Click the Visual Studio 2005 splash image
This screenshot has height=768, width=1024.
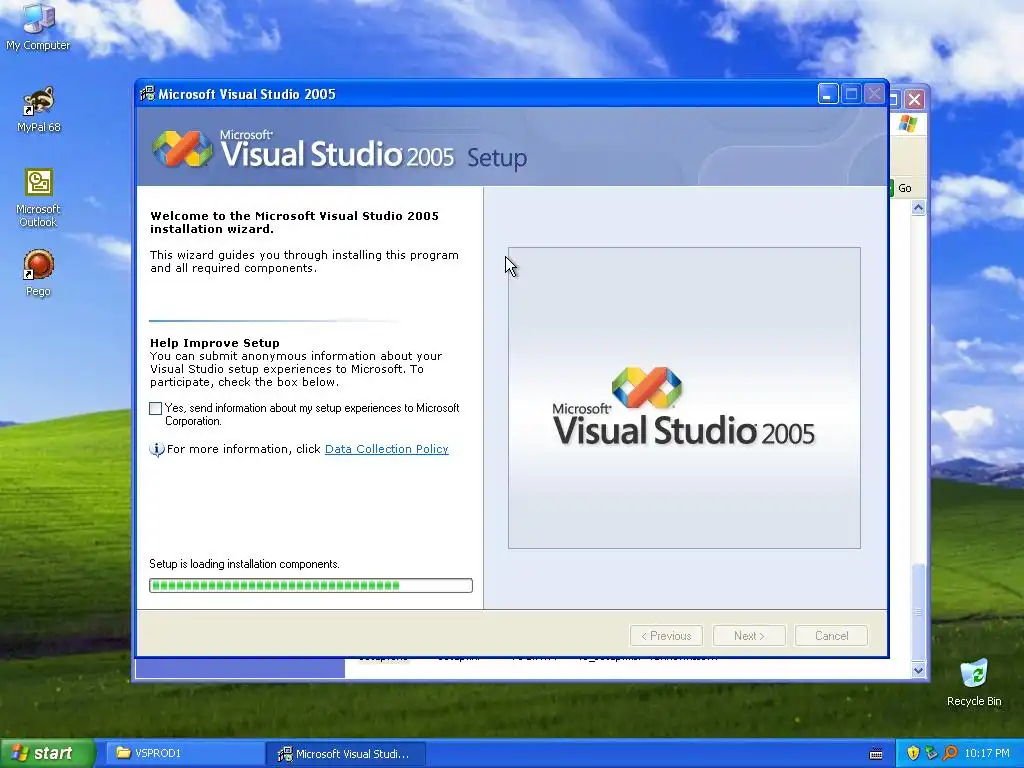[x=684, y=398]
